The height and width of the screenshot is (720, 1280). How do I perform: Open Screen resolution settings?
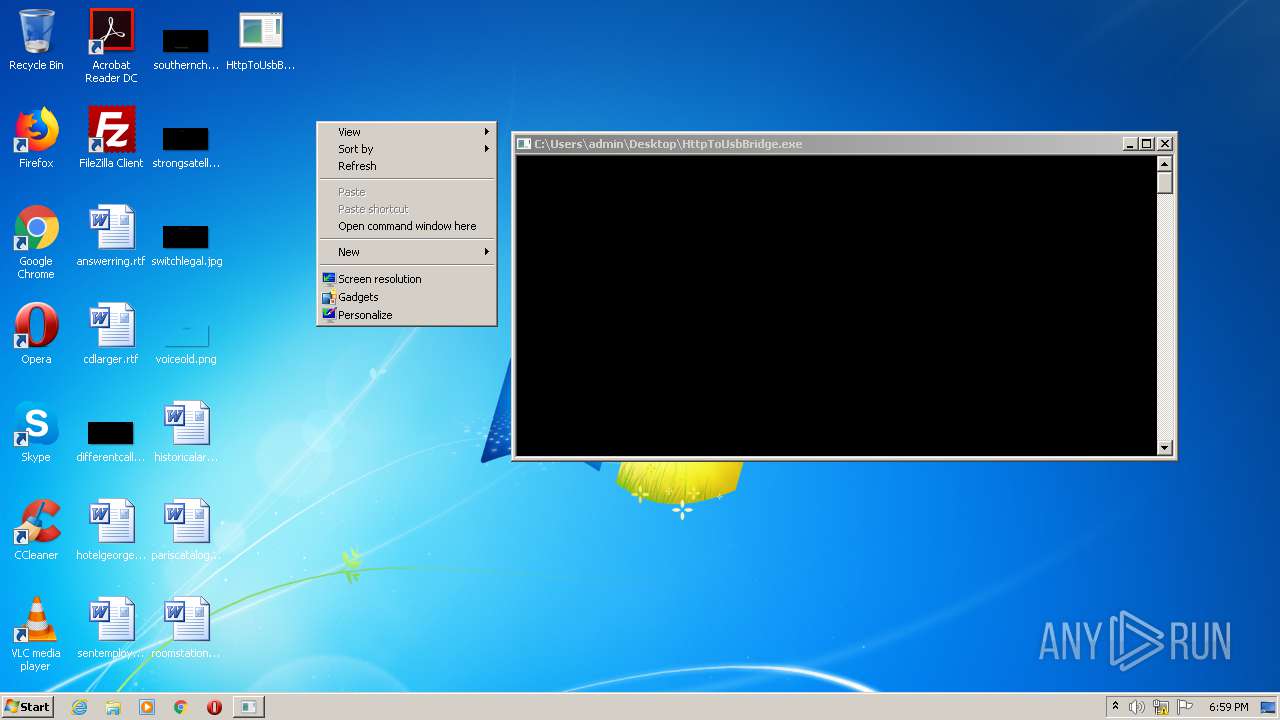(x=379, y=279)
